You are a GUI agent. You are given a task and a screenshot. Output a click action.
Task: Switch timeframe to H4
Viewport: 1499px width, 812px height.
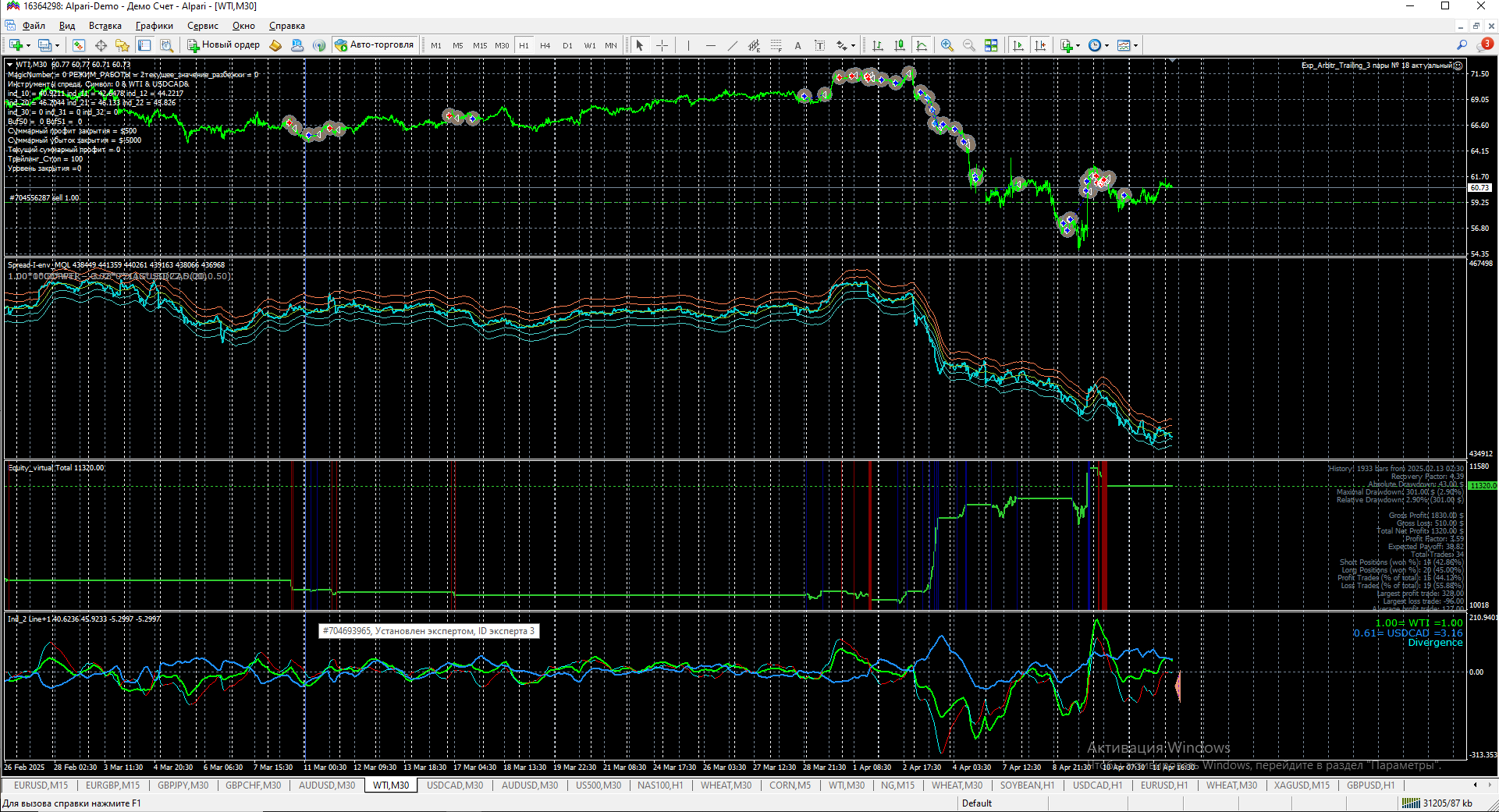545,45
